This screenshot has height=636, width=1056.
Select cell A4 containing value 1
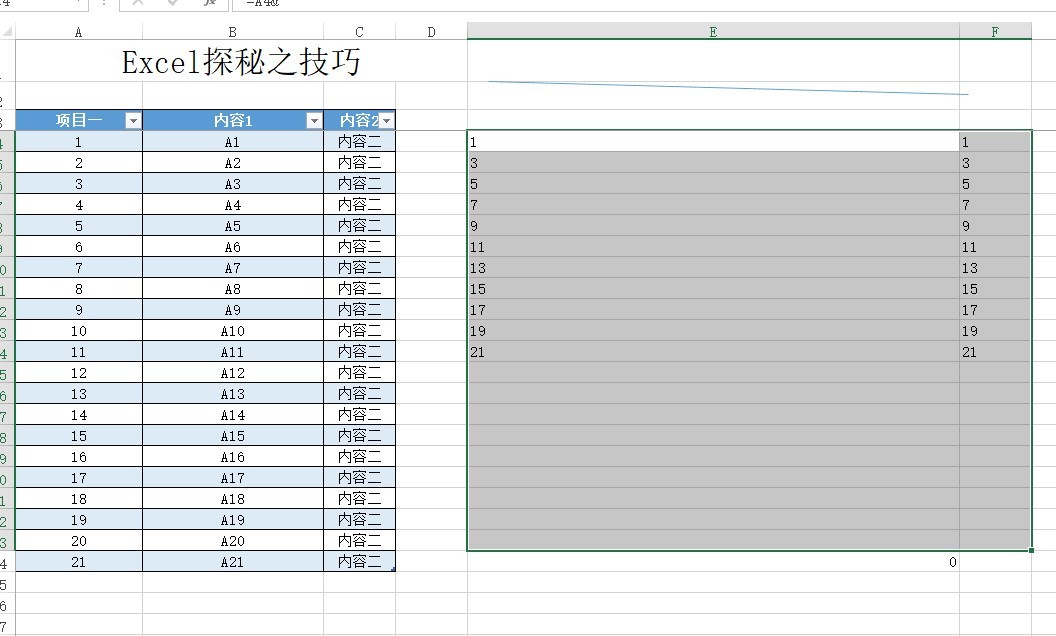[x=78, y=141]
